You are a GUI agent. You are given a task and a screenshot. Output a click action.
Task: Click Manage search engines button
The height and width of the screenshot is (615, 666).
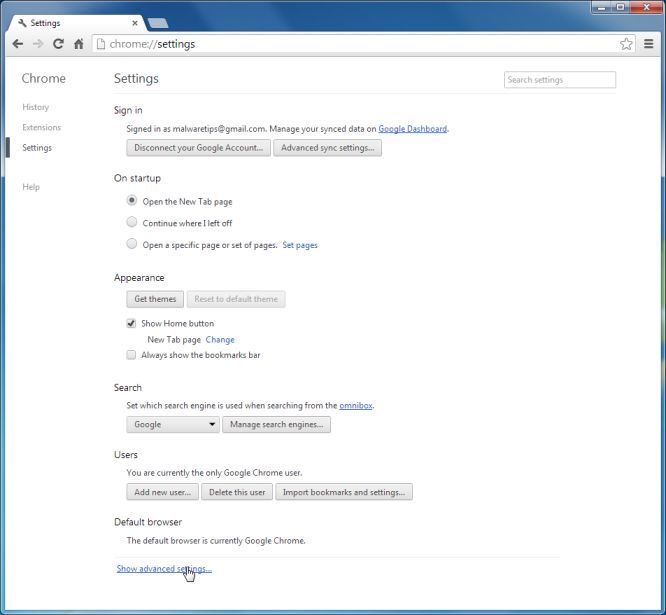coord(277,424)
